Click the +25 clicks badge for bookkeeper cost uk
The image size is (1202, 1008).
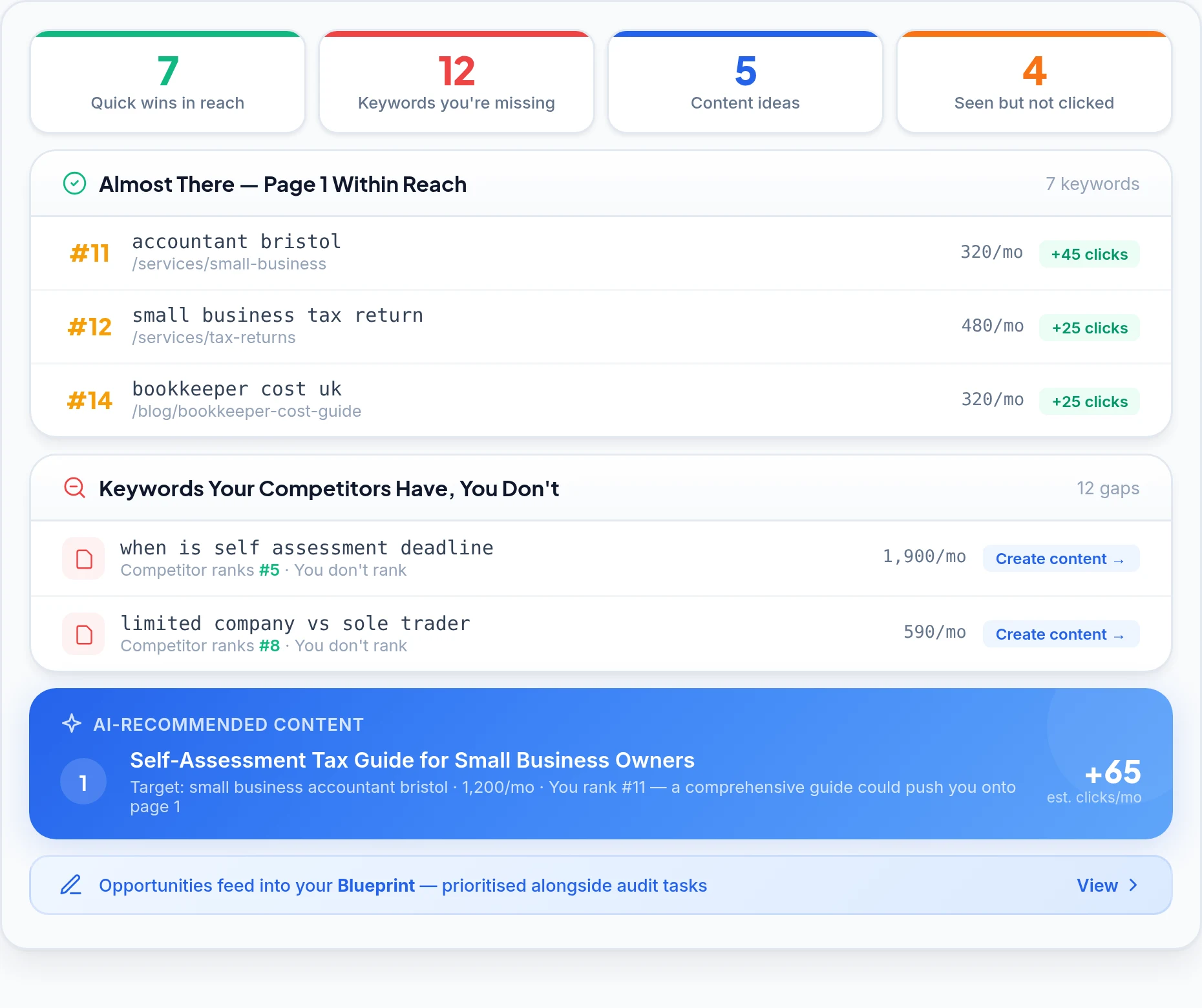pyautogui.click(x=1090, y=401)
